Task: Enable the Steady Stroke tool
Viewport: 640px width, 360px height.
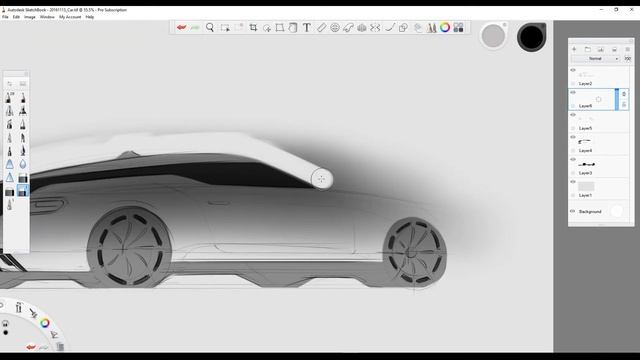Action: [x=390, y=27]
